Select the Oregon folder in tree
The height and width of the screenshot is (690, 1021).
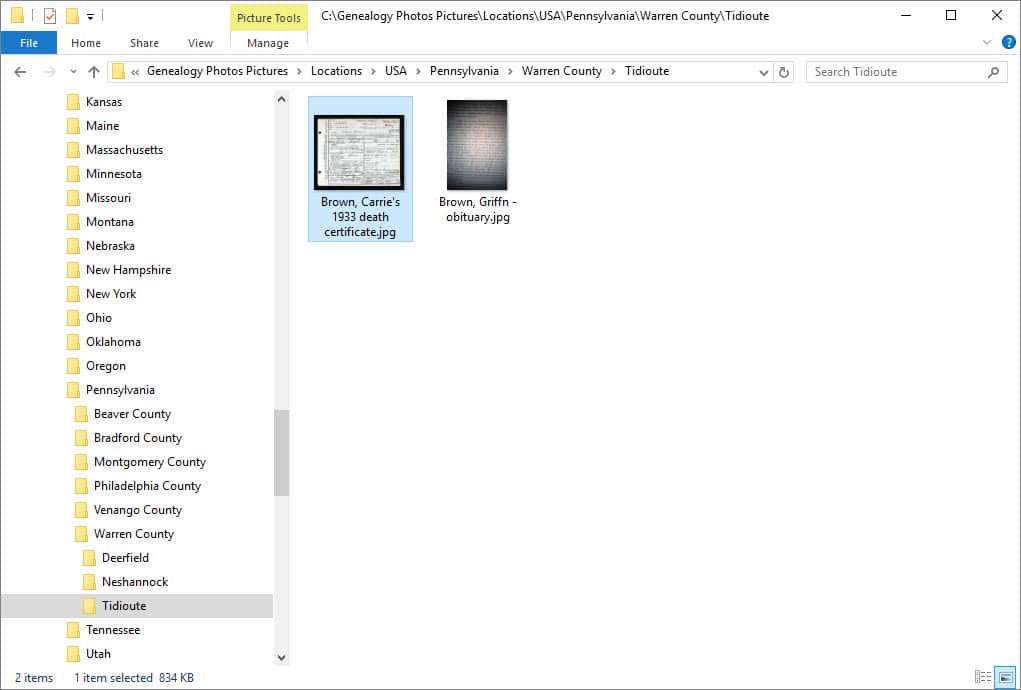click(x=105, y=366)
